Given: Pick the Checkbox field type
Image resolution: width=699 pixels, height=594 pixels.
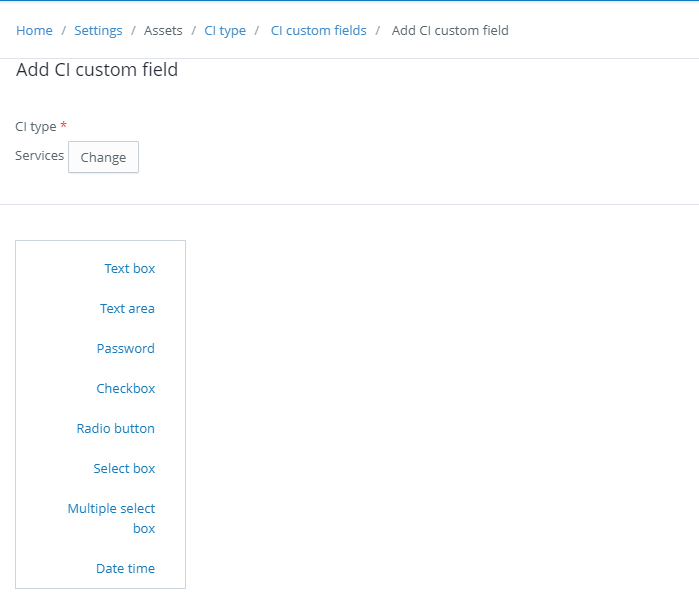Looking at the screenshot, I should coord(126,388).
